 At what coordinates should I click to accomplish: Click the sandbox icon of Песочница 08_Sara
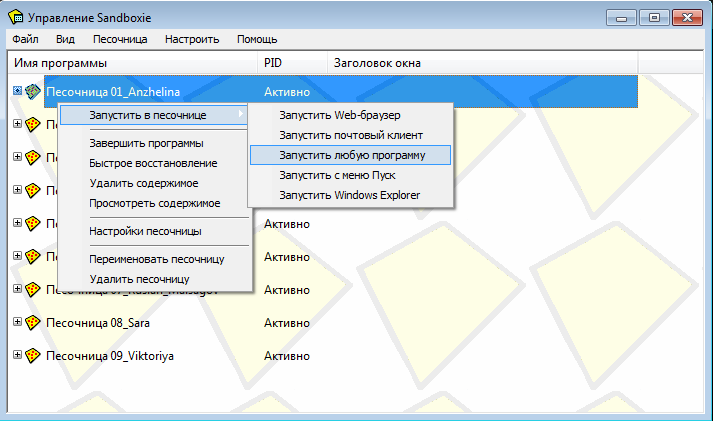pos(33,322)
